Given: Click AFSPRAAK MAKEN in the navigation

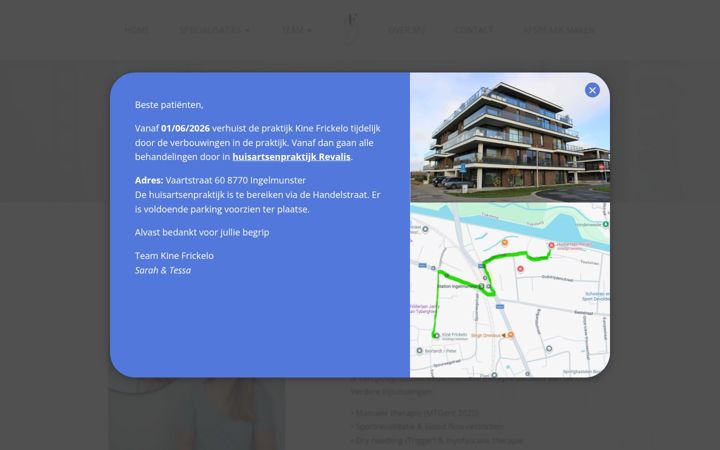Looking at the screenshot, I should click(558, 30).
